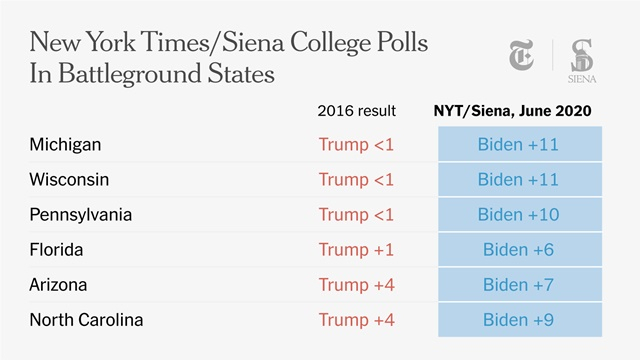Select the Pennsylvania row label
Viewport: 640px width, 360px height.
click(x=80, y=215)
